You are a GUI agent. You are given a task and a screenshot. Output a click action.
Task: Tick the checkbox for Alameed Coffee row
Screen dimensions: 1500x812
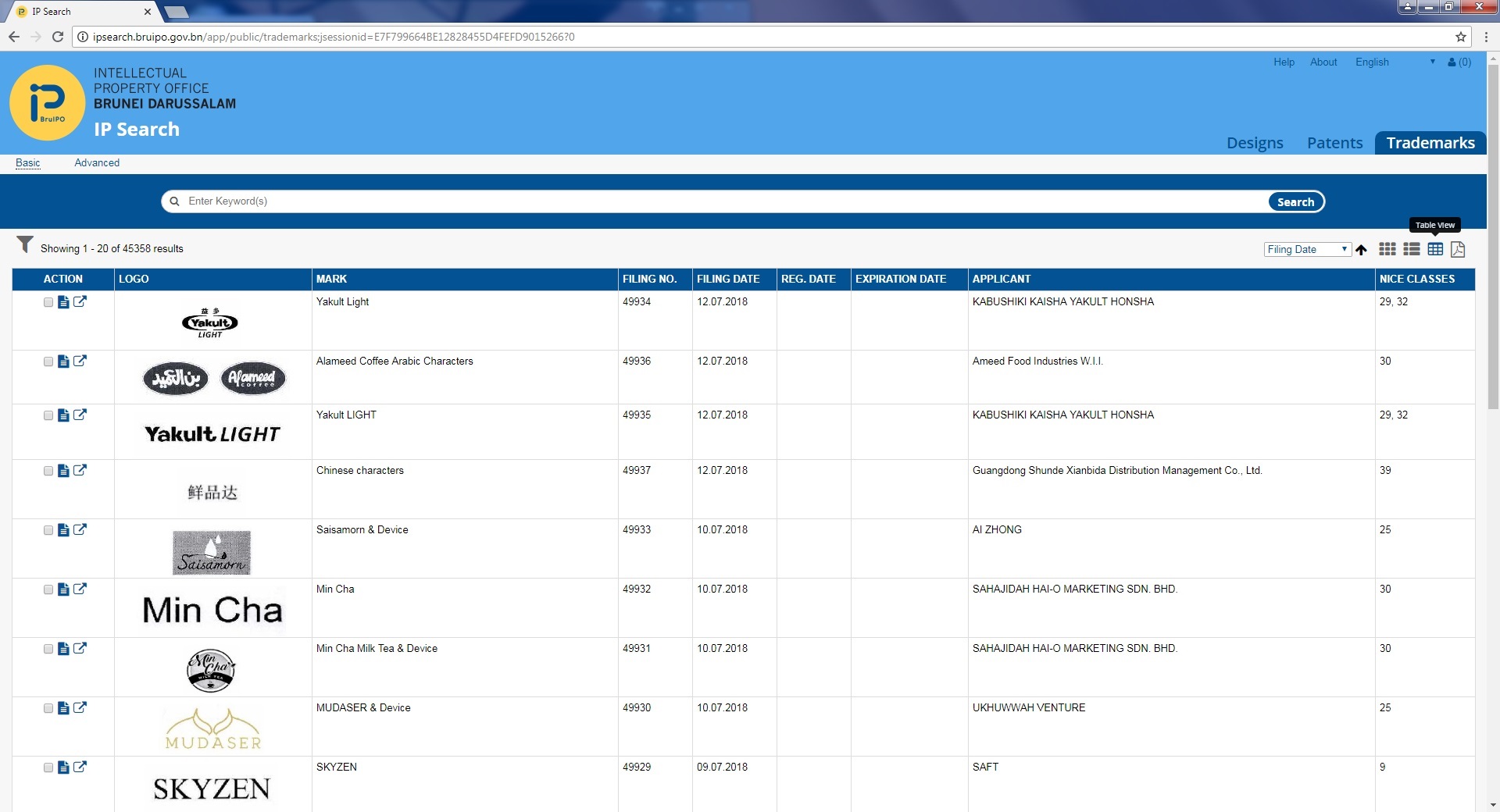48,361
